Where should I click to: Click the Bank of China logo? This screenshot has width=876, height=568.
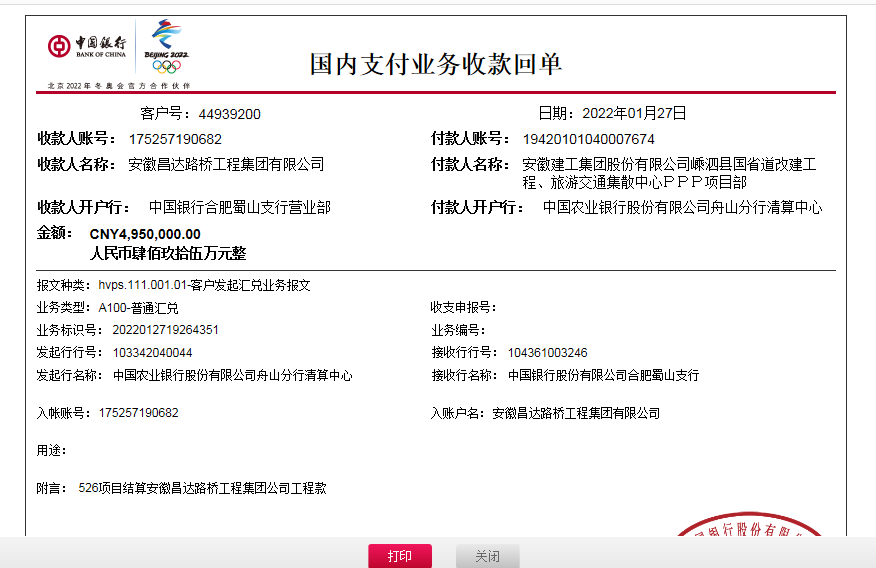click(x=87, y=46)
